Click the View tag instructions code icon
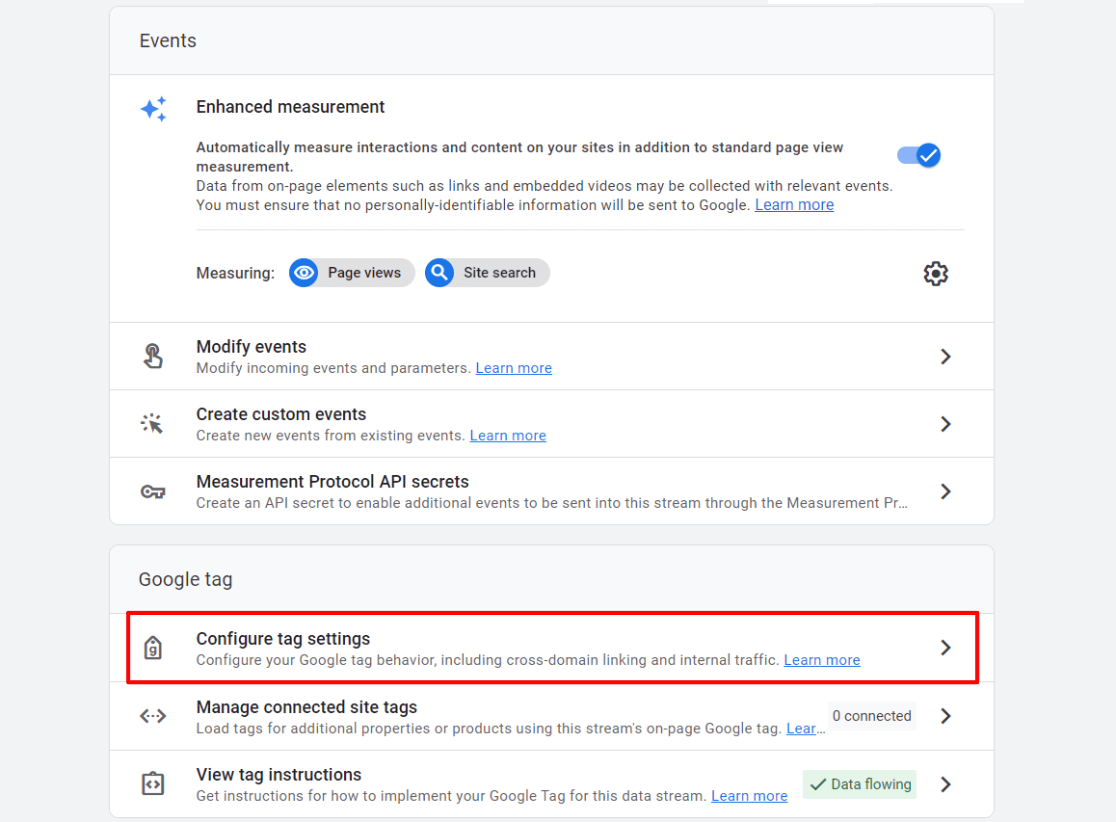The height and width of the screenshot is (822, 1116). [x=153, y=784]
